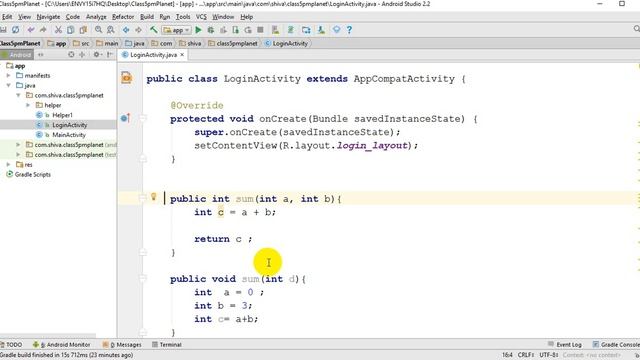Click the Sync Project with Gradle icon
640x360 pixels.
[291, 30]
